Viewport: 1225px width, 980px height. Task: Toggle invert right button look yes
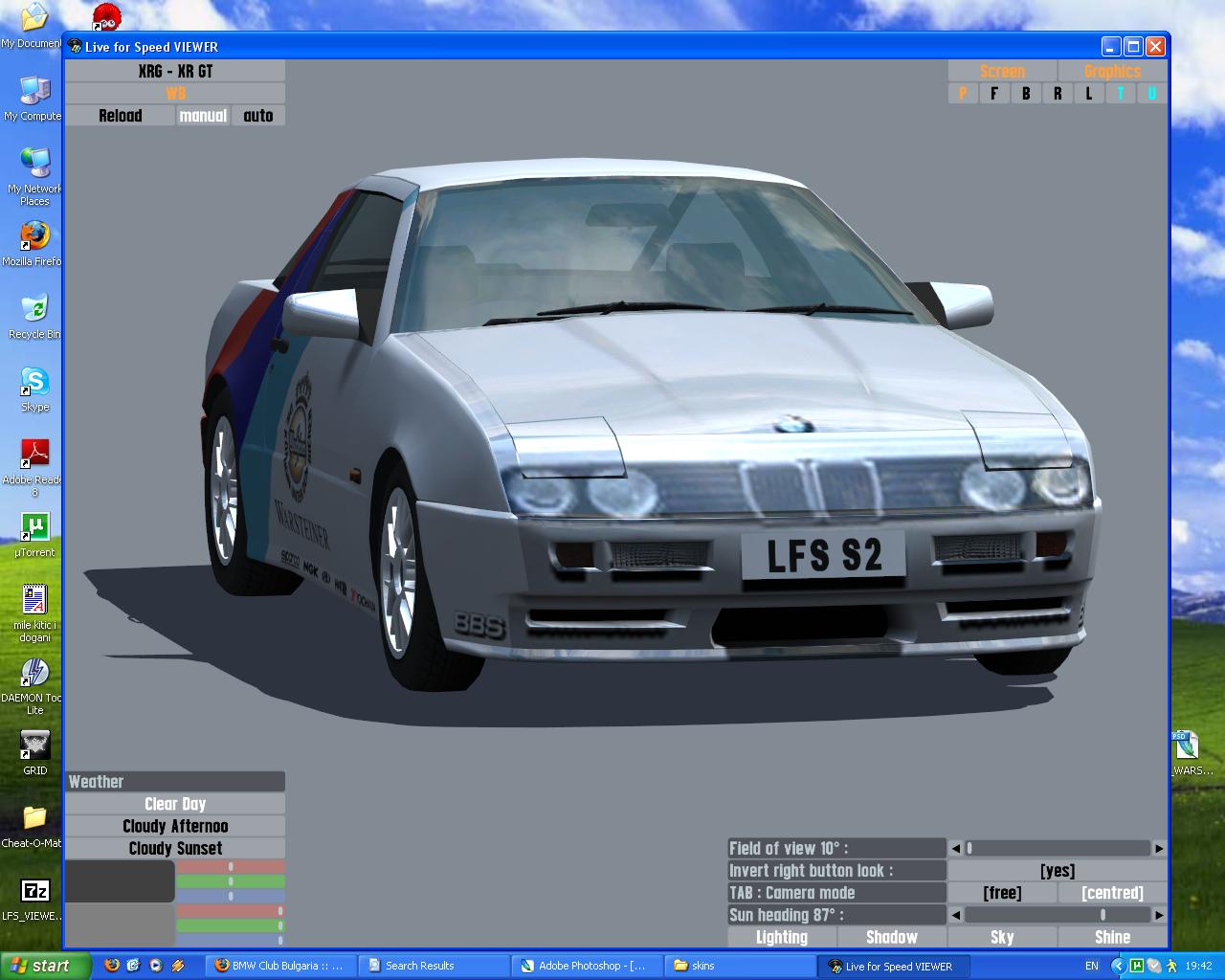click(1058, 871)
